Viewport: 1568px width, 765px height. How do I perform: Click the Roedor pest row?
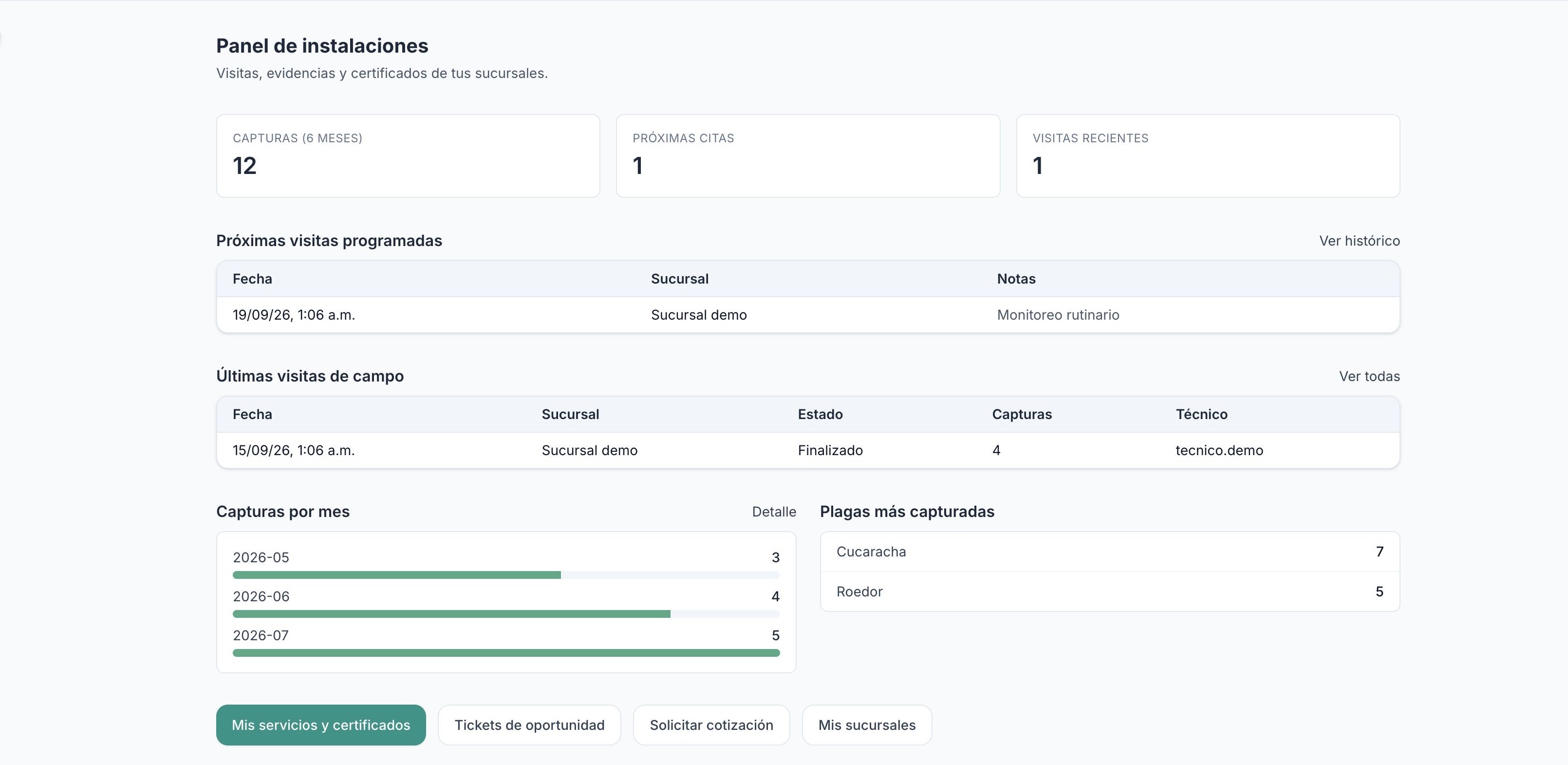1110,592
